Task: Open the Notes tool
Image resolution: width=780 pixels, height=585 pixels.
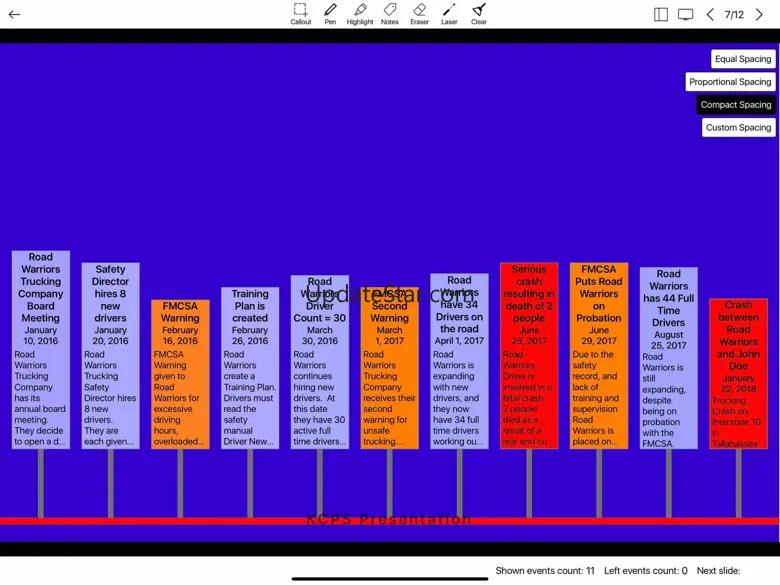Action: point(390,14)
